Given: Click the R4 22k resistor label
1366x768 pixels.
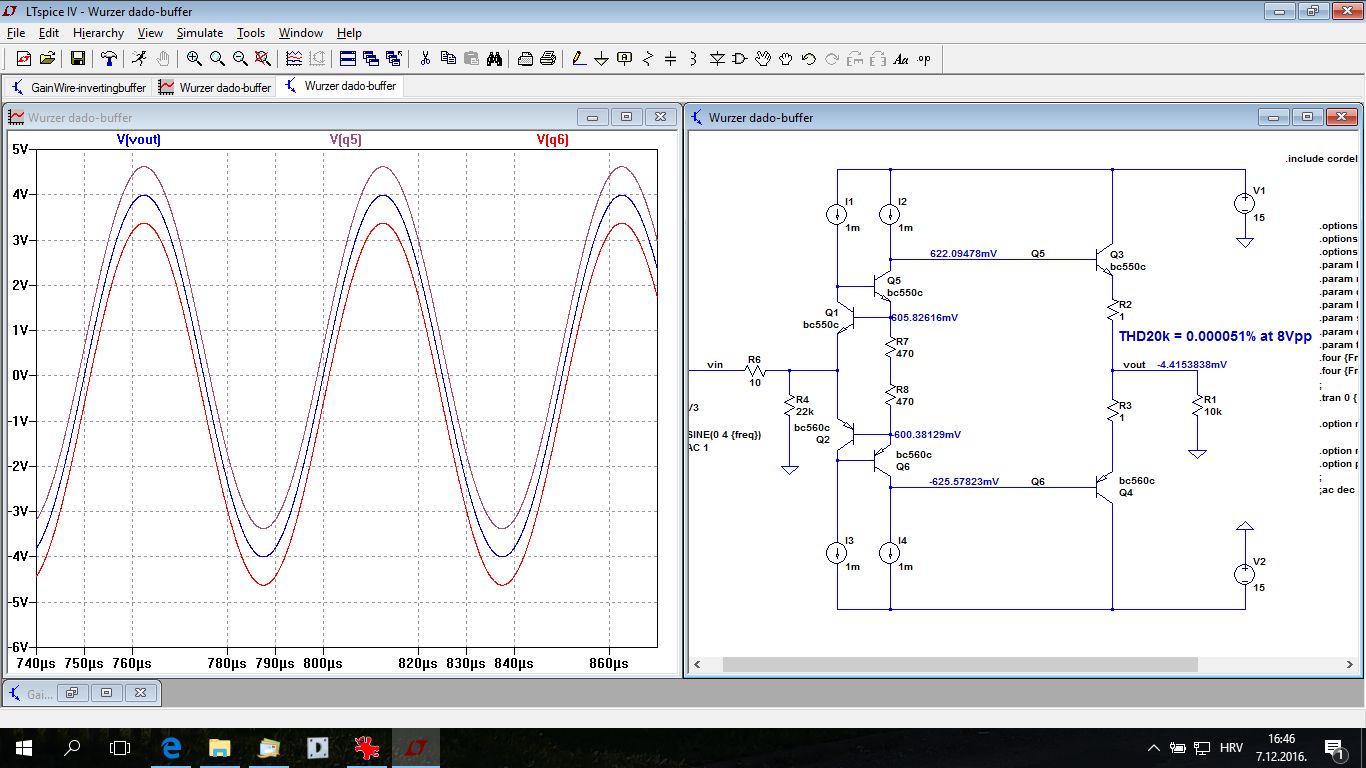Looking at the screenshot, I should pyautogui.click(x=805, y=405).
